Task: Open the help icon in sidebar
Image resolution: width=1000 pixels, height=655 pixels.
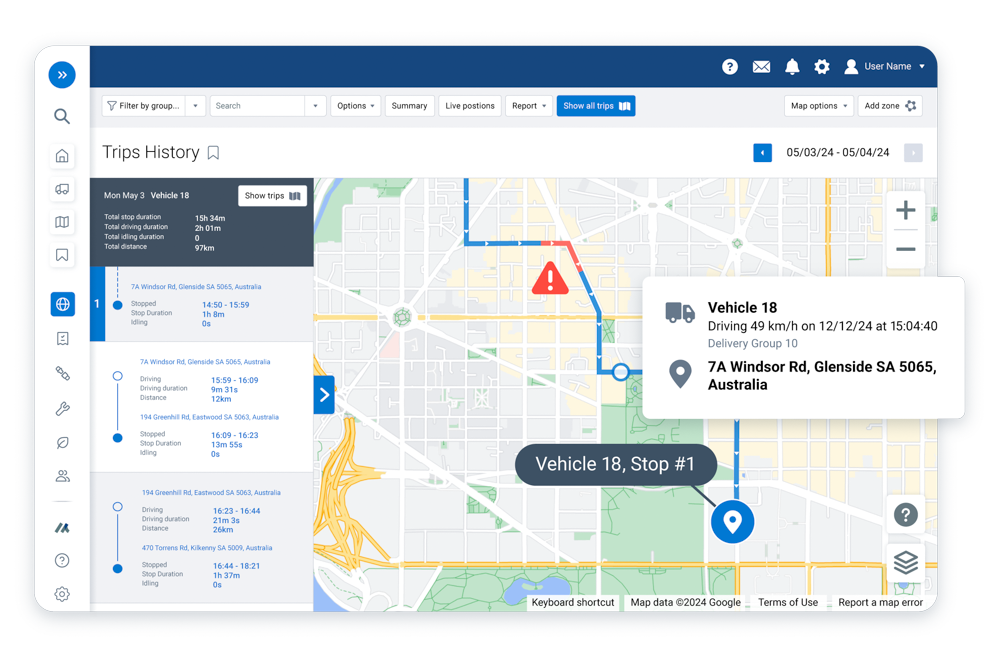Action: [62, 561]
